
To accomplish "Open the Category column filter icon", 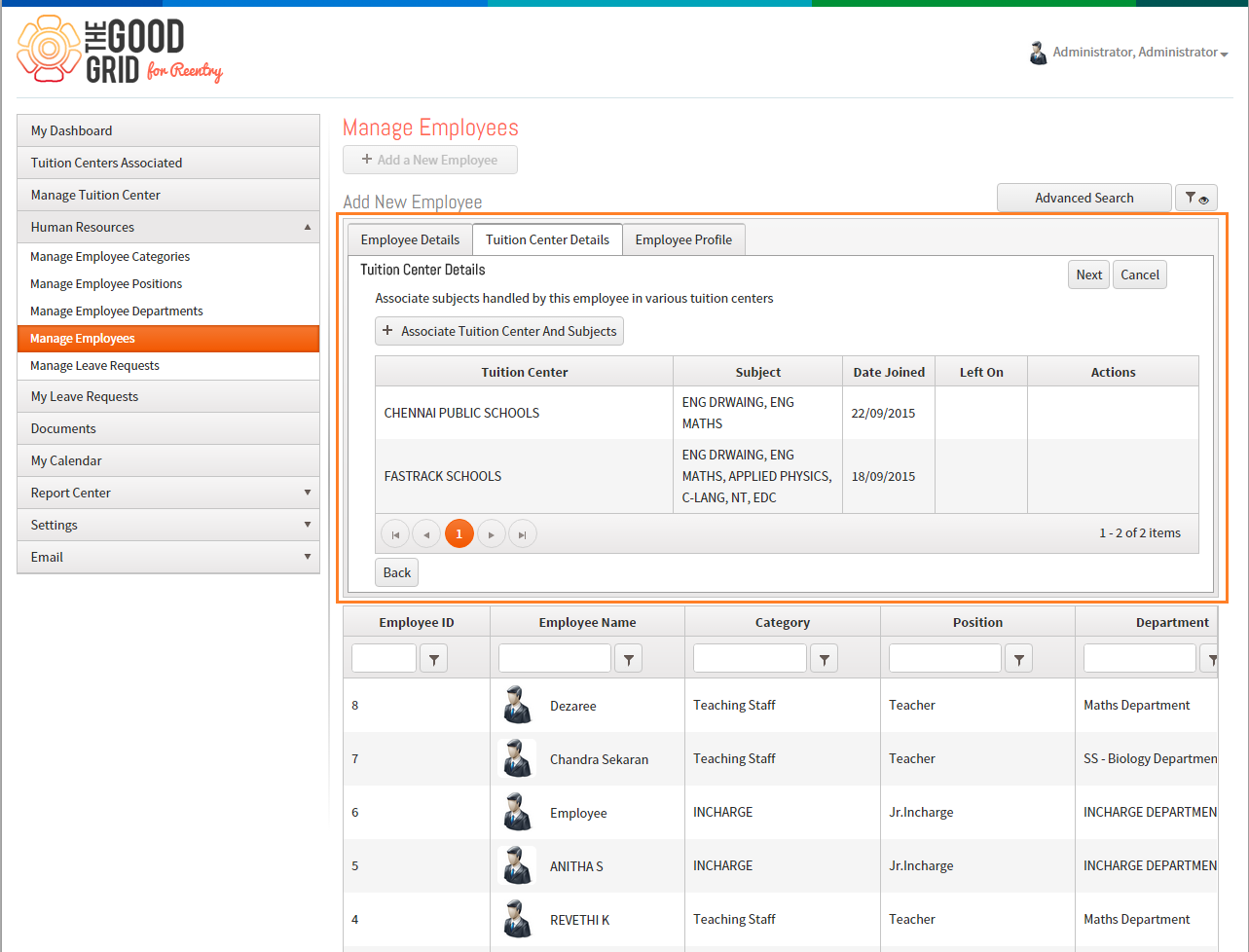I will click(x=825, y=659).
